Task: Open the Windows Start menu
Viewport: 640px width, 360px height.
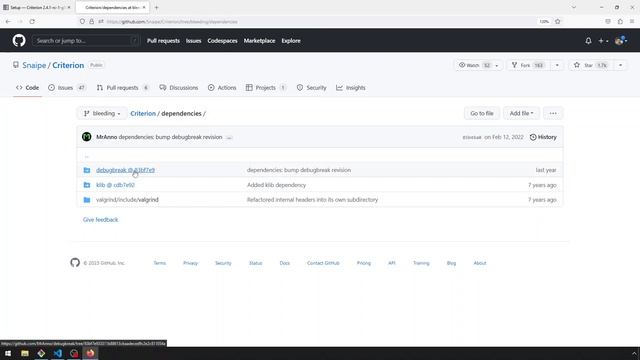Action: coord(8,353)
